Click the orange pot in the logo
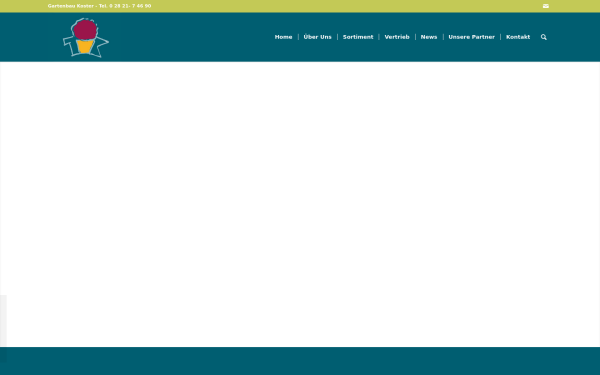 click(85, 46)
